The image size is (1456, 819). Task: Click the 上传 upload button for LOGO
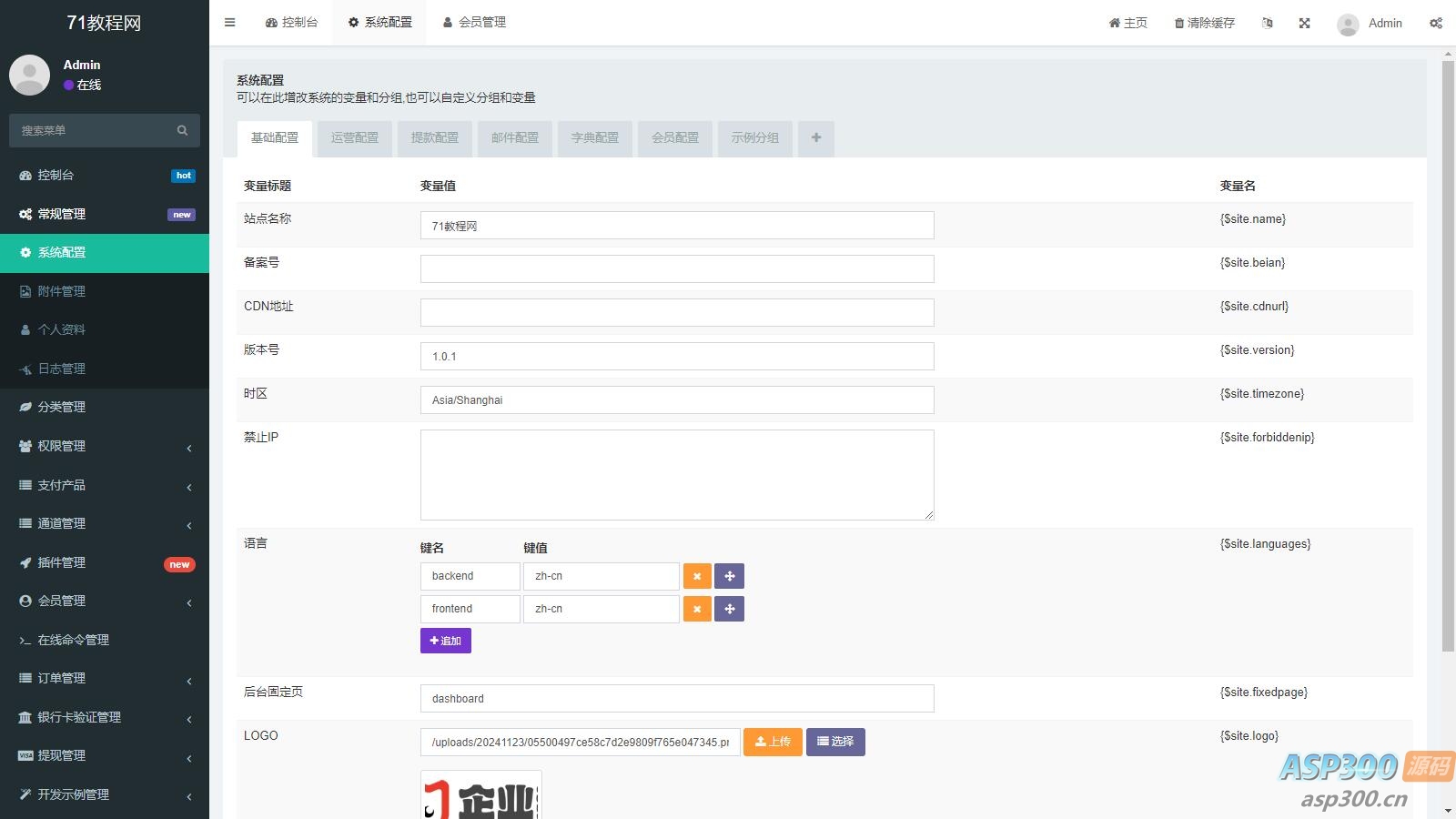click(x=773, y=742)
